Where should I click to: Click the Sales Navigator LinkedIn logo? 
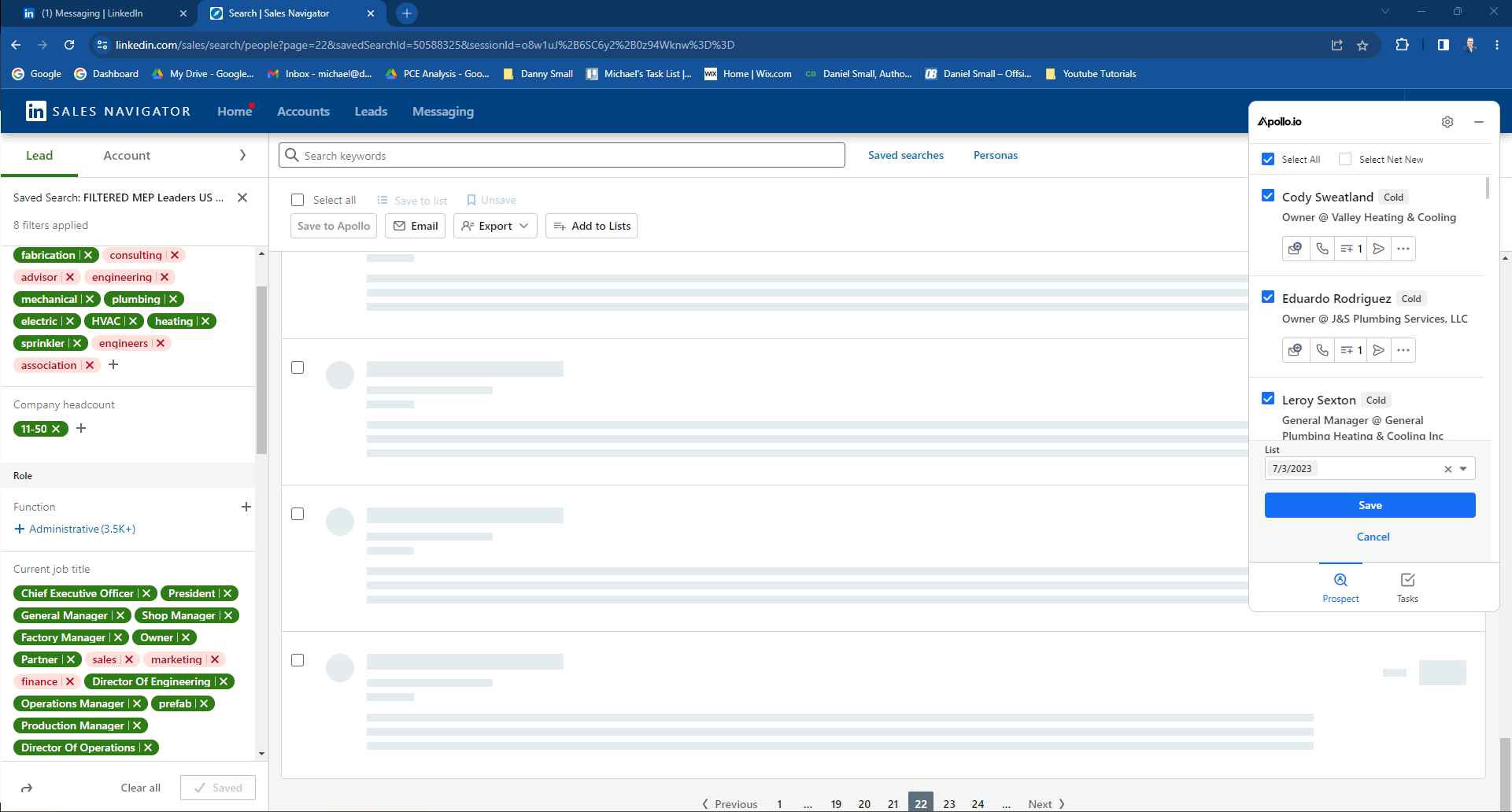click(35, 111)
